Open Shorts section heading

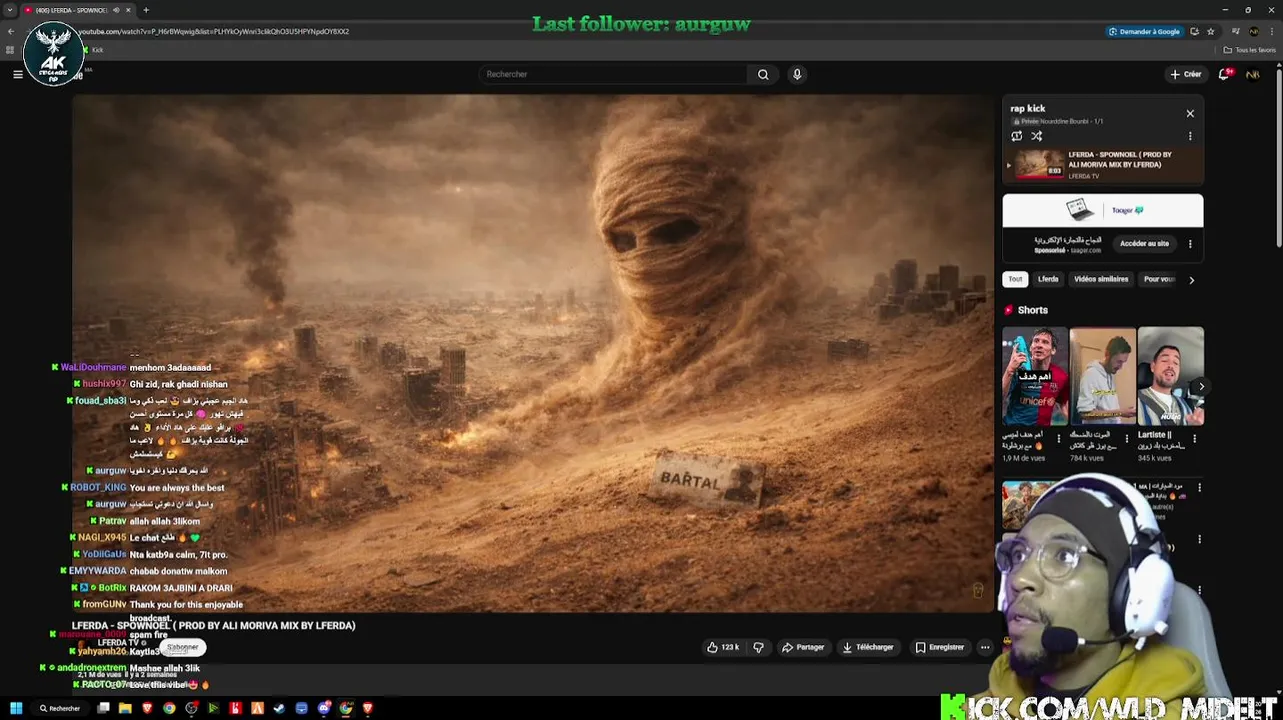pyautogui.click(x=1033, y=310)
